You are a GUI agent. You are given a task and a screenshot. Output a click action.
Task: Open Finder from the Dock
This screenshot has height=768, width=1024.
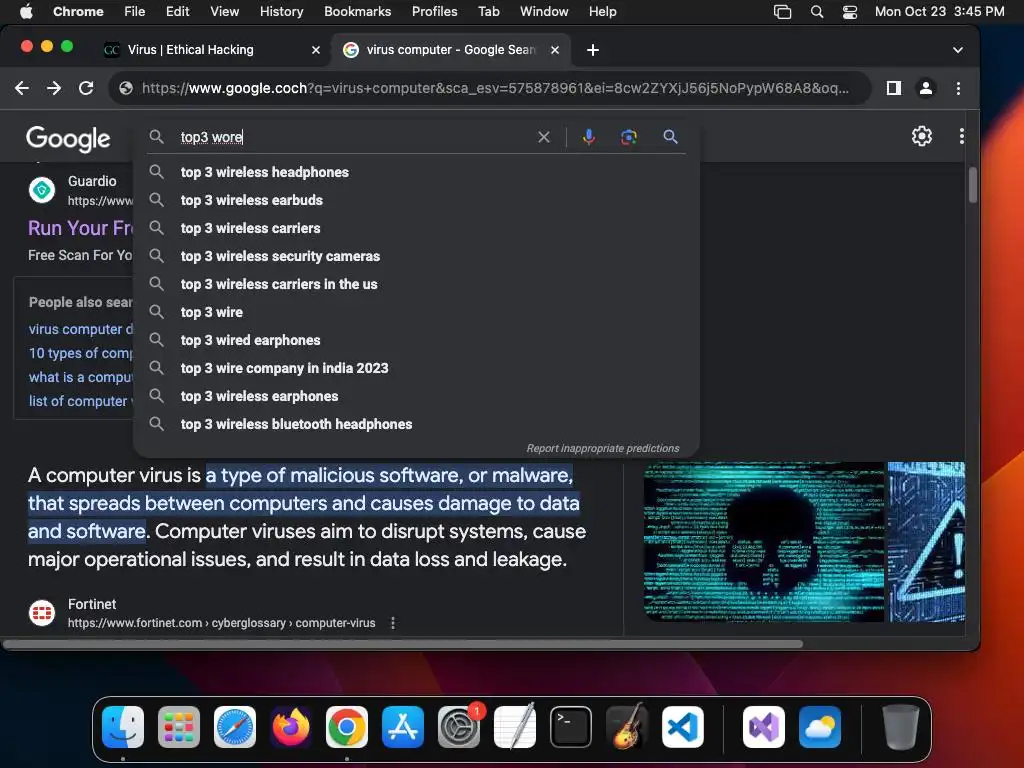(x=123, y=727)
